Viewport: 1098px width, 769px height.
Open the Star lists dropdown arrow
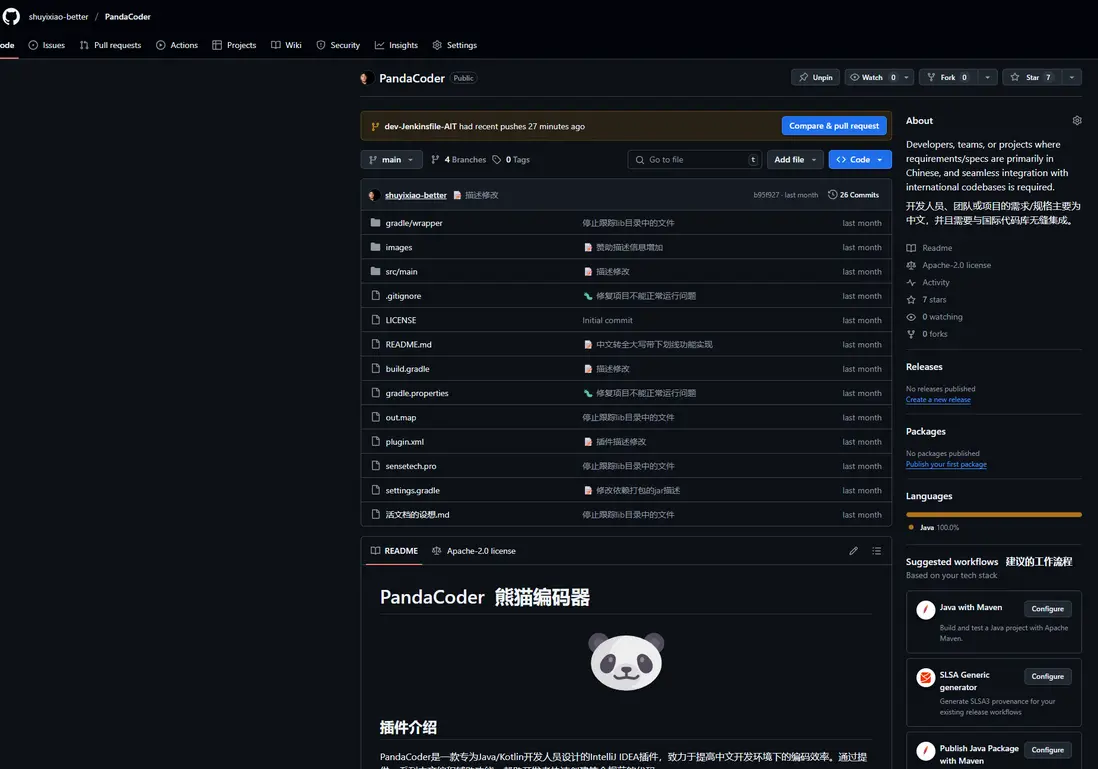(1072, 77)
